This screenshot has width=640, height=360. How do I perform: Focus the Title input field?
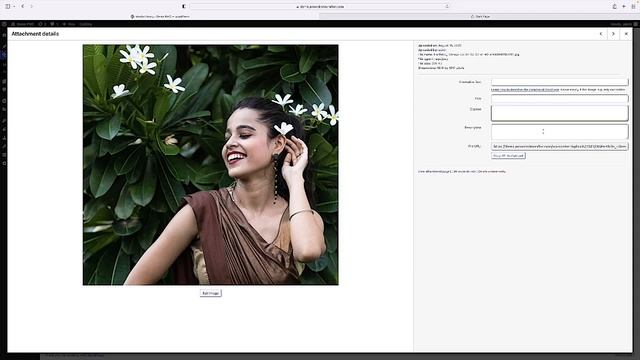point(560,98)
